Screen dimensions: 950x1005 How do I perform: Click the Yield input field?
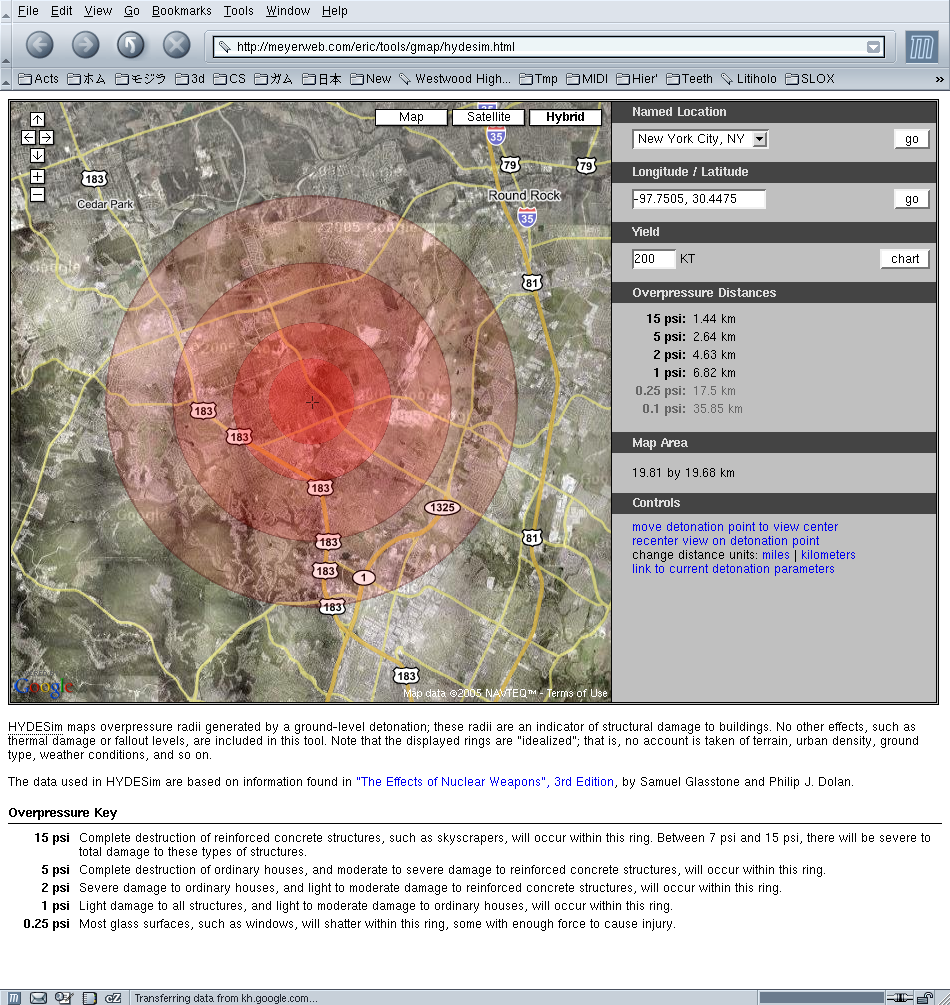coord(654,259)
